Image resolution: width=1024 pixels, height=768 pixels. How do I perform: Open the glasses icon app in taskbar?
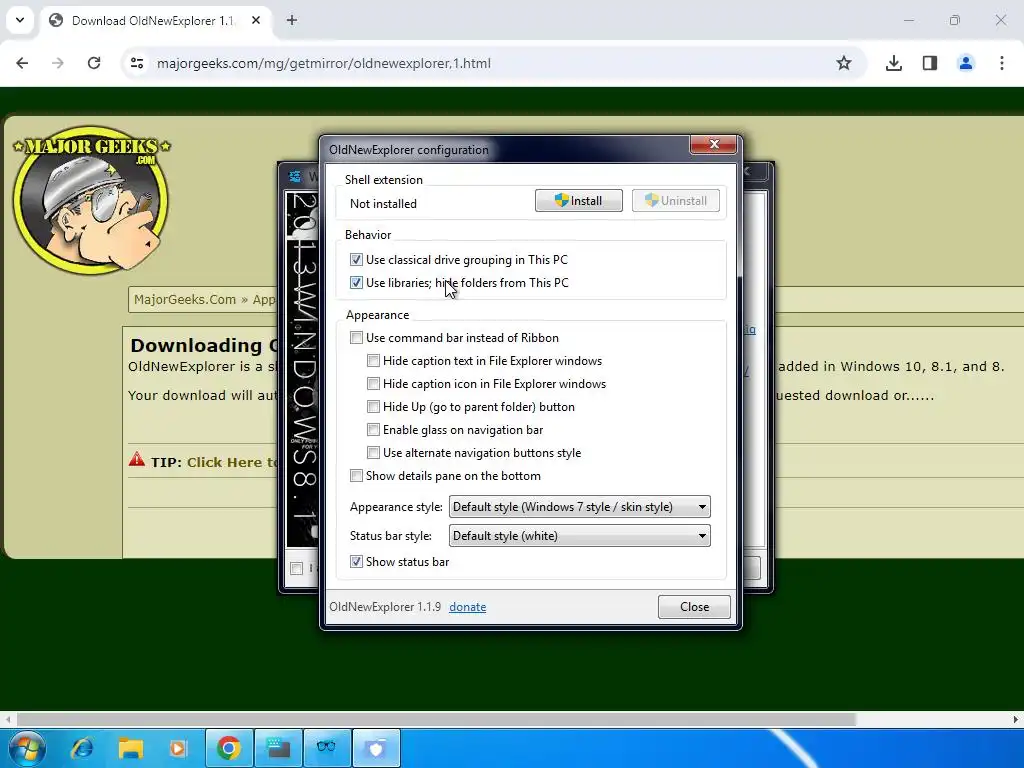[327, 748]
